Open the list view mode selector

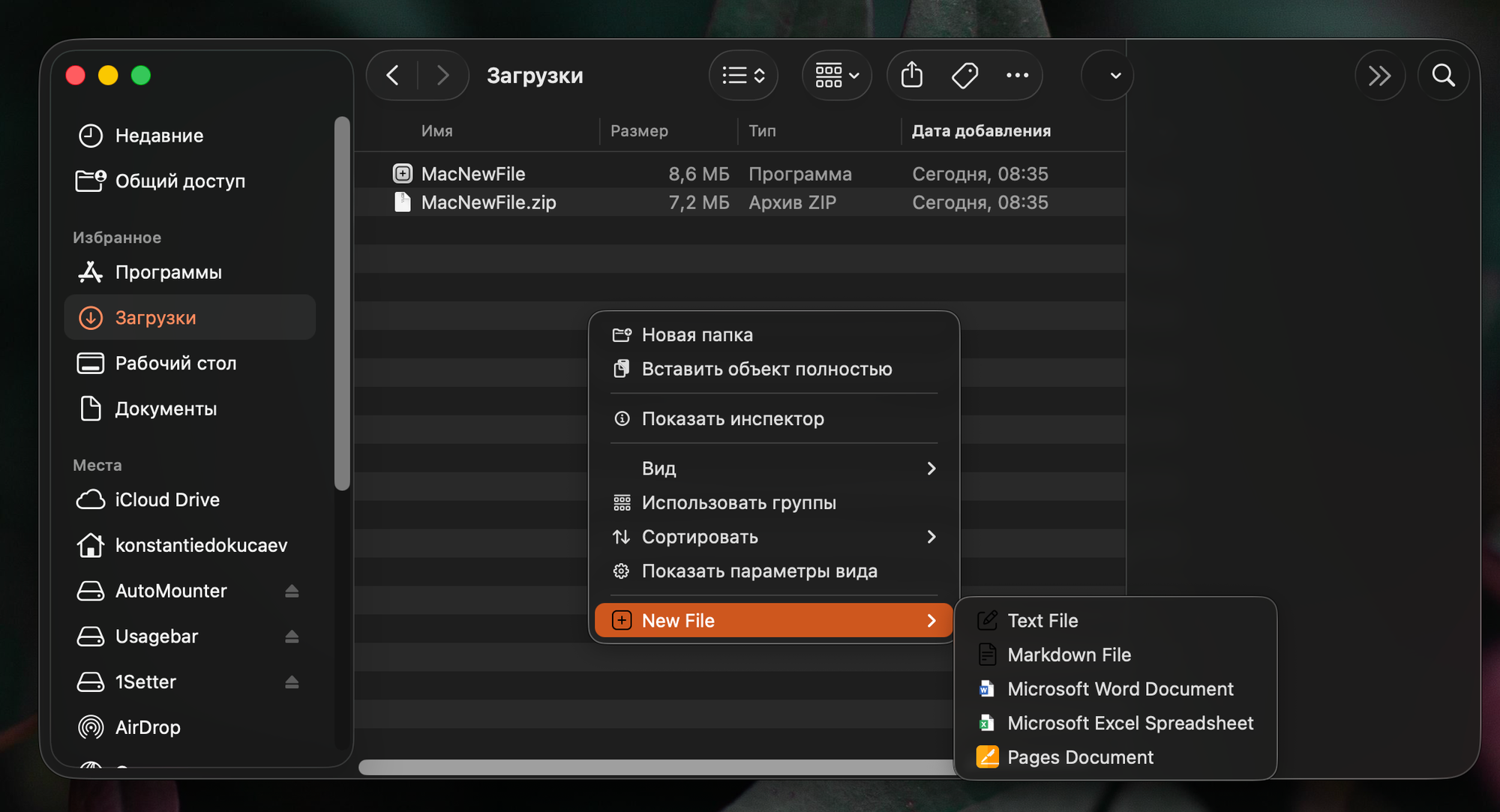click(742, 75)
